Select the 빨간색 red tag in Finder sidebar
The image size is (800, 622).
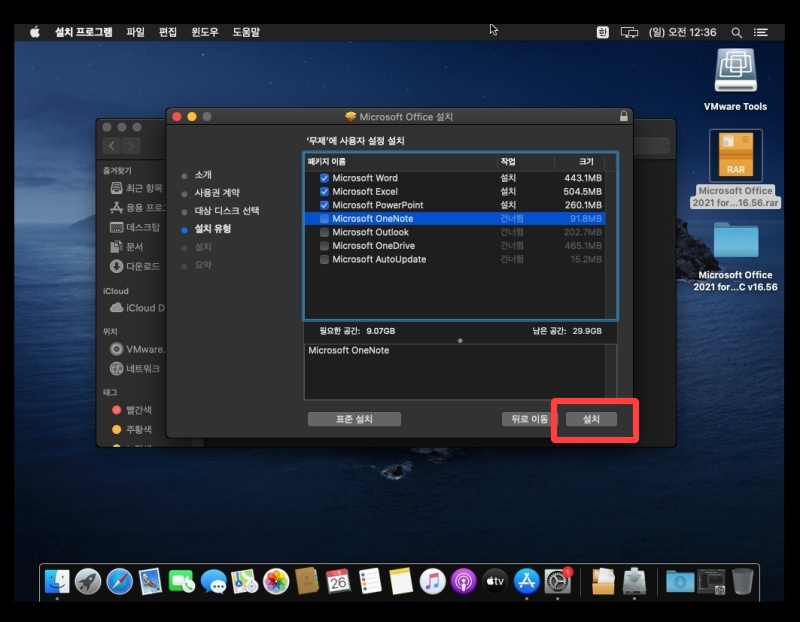click(132, 410)
